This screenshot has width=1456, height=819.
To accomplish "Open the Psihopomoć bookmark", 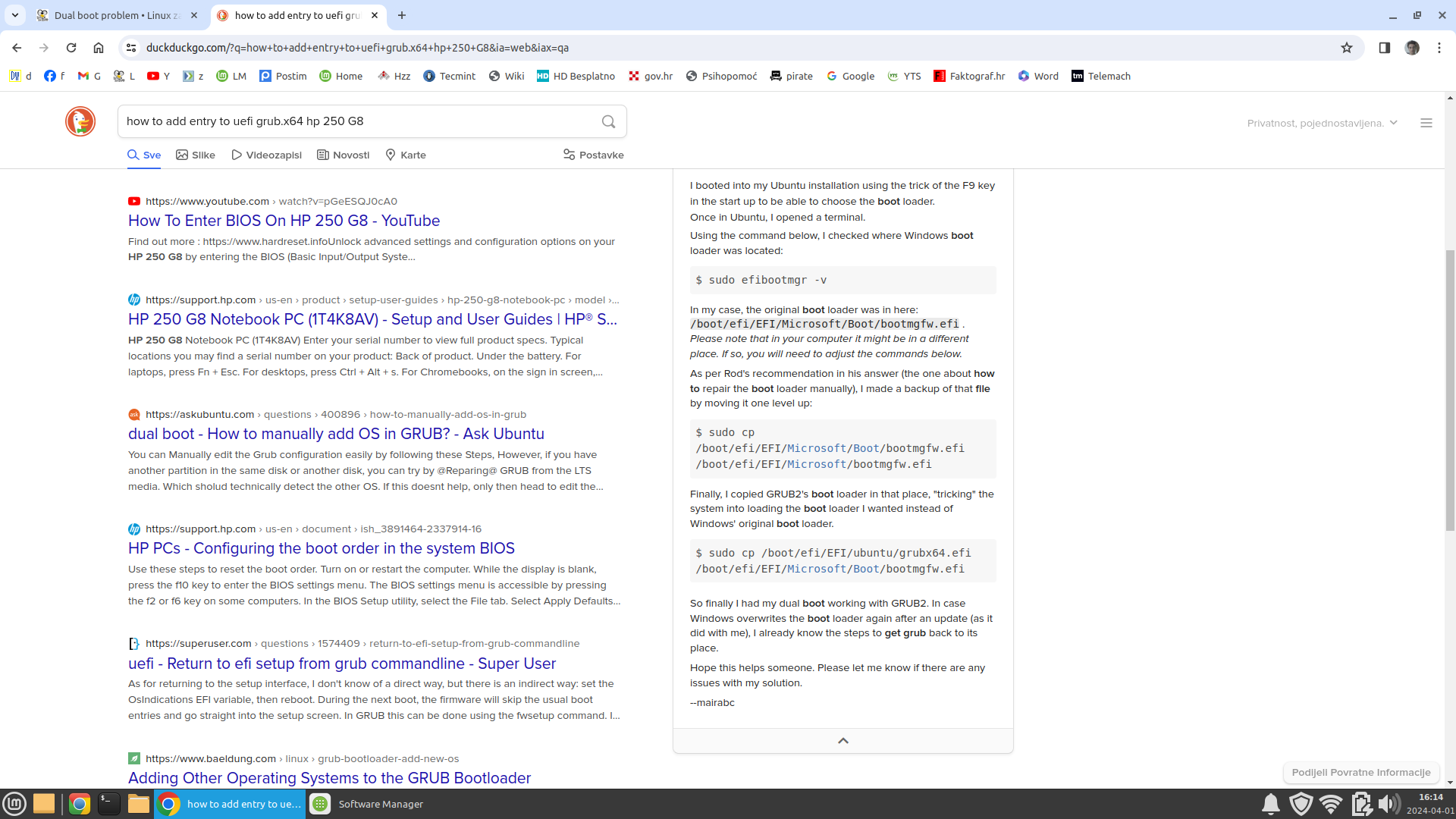I will click(721, 76).
